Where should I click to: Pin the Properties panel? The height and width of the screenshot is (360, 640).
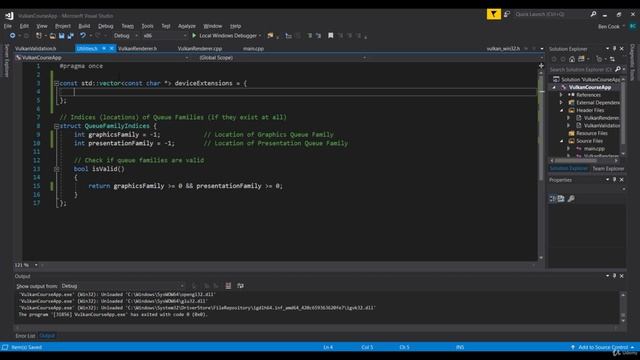click(x=614, y=180)
